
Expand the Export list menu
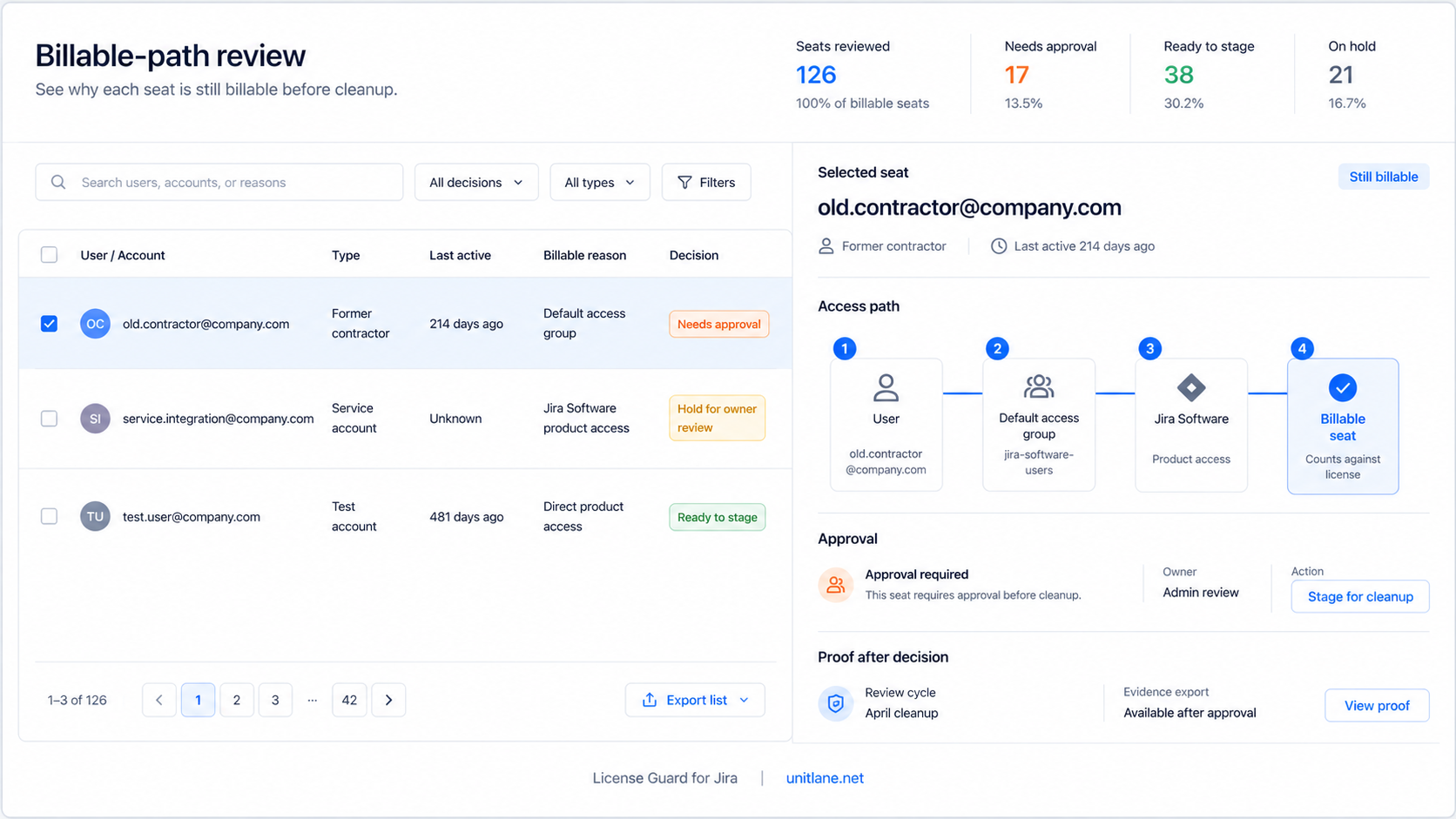point(695,700)
